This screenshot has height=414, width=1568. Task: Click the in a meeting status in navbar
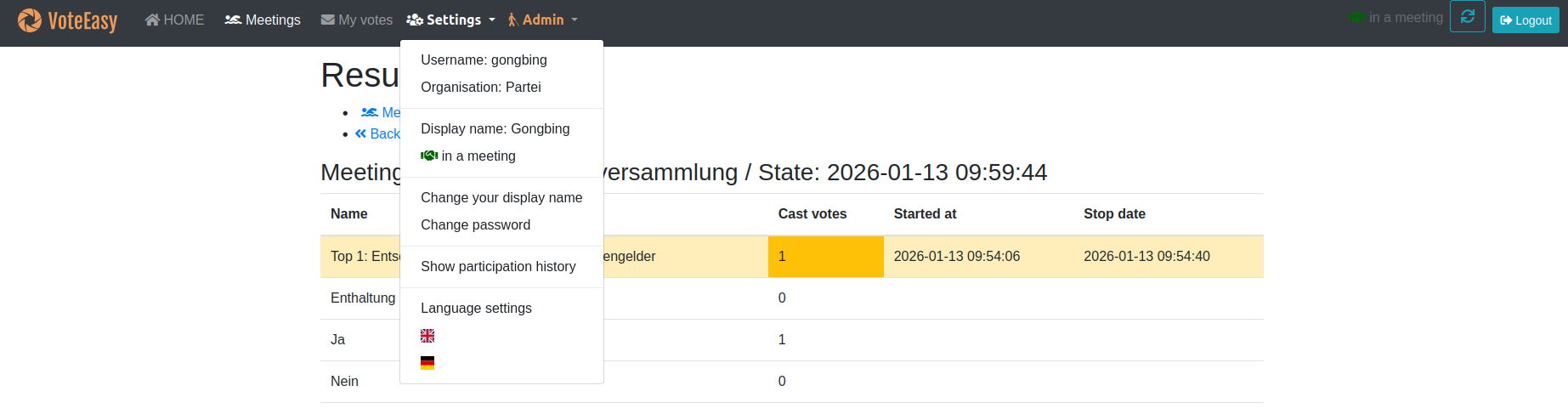point(1396,18)
